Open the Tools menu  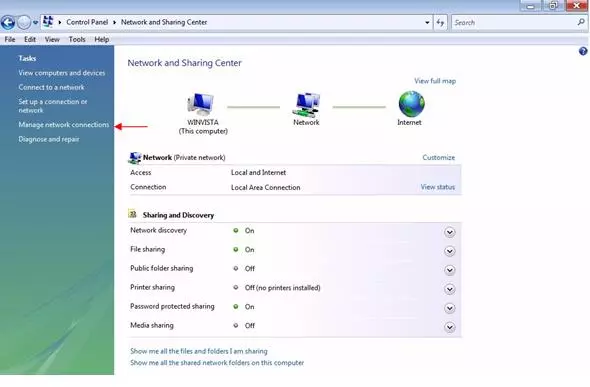77,39
